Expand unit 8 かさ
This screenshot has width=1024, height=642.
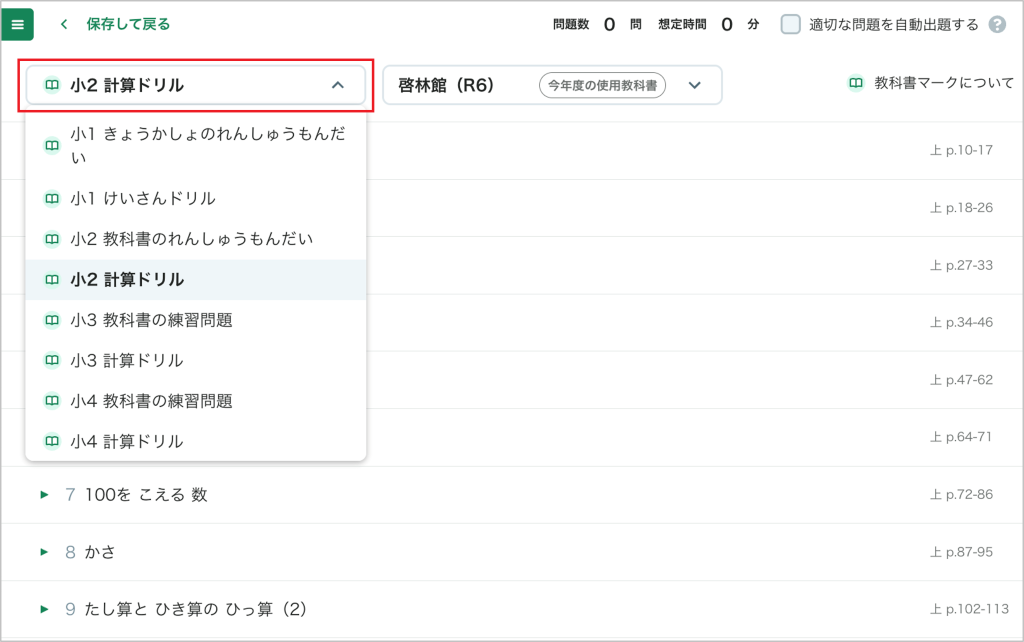(x=44, y=552)
